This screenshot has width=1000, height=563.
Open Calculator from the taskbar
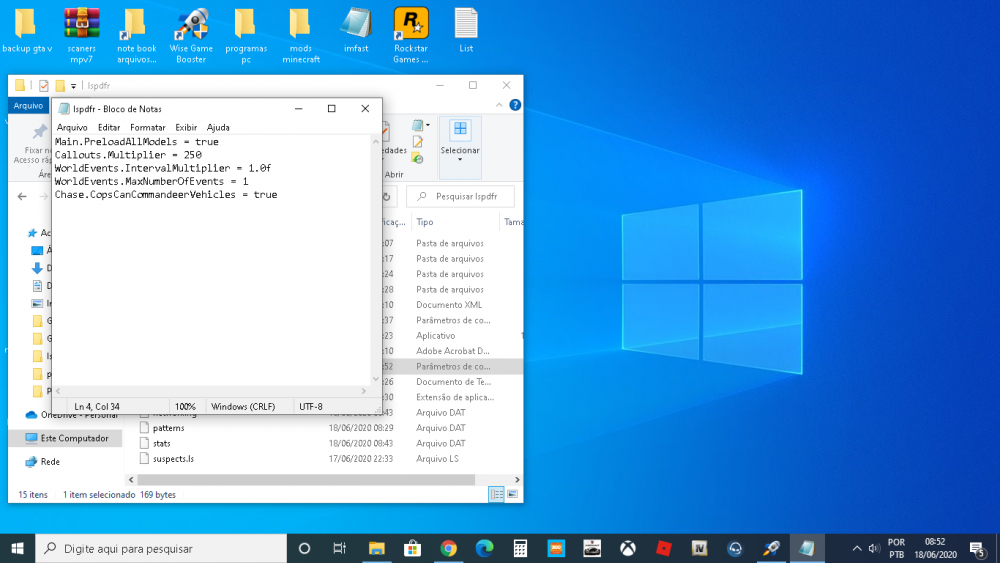520,548
